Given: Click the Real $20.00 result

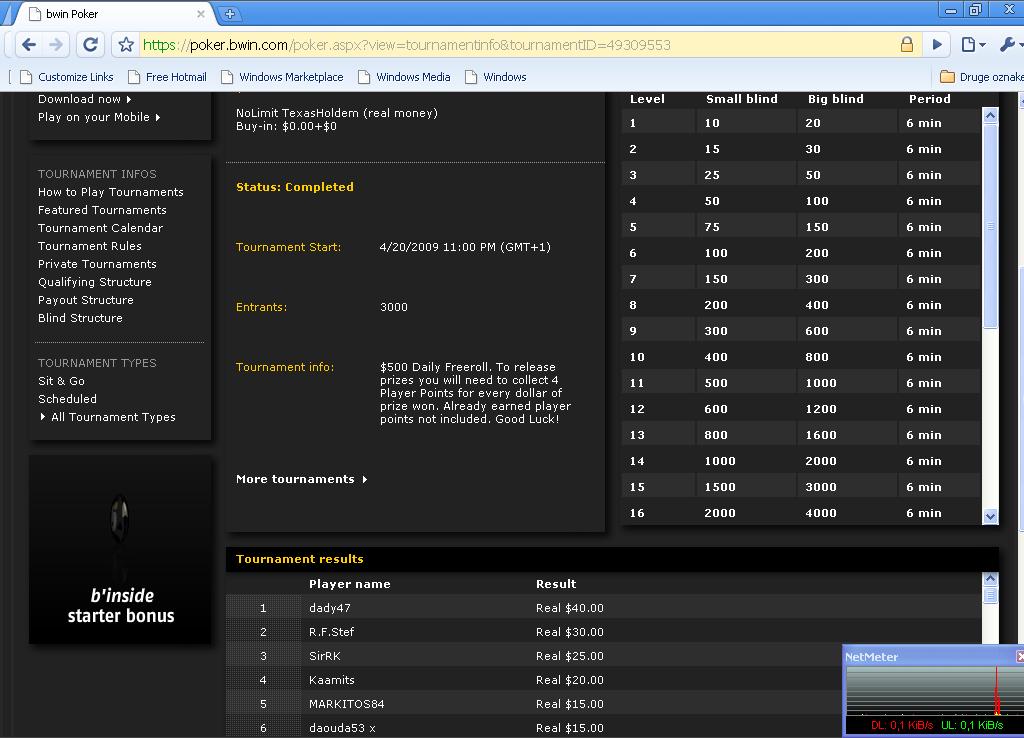Looking at the screenshot, I should point(569,681).
